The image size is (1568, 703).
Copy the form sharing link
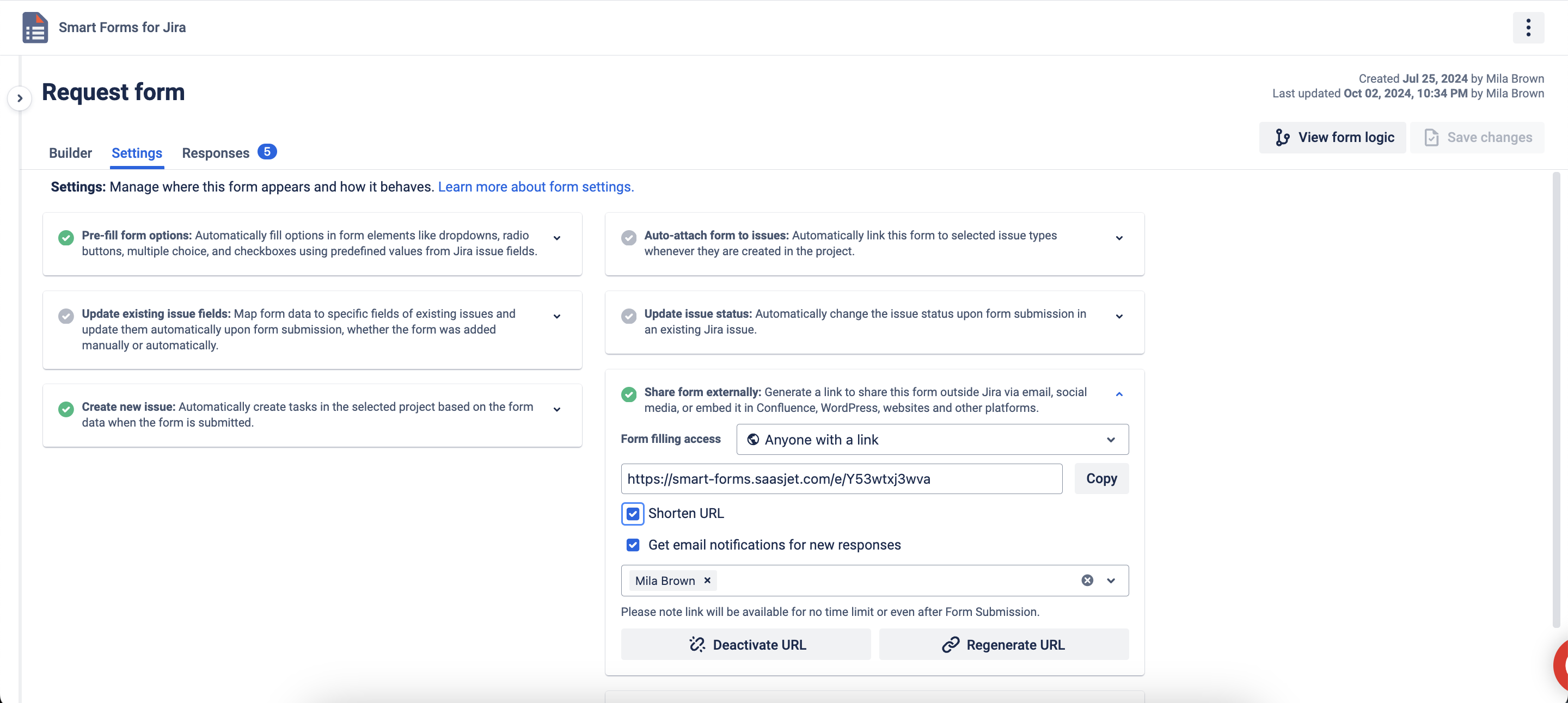click(x=1101, y=478)
